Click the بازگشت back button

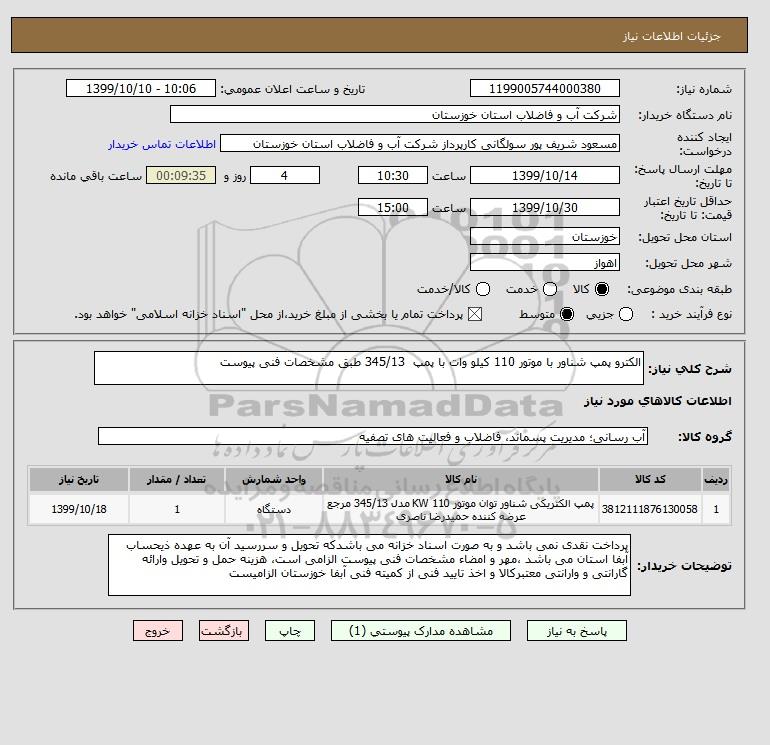(x=224, y=631)
